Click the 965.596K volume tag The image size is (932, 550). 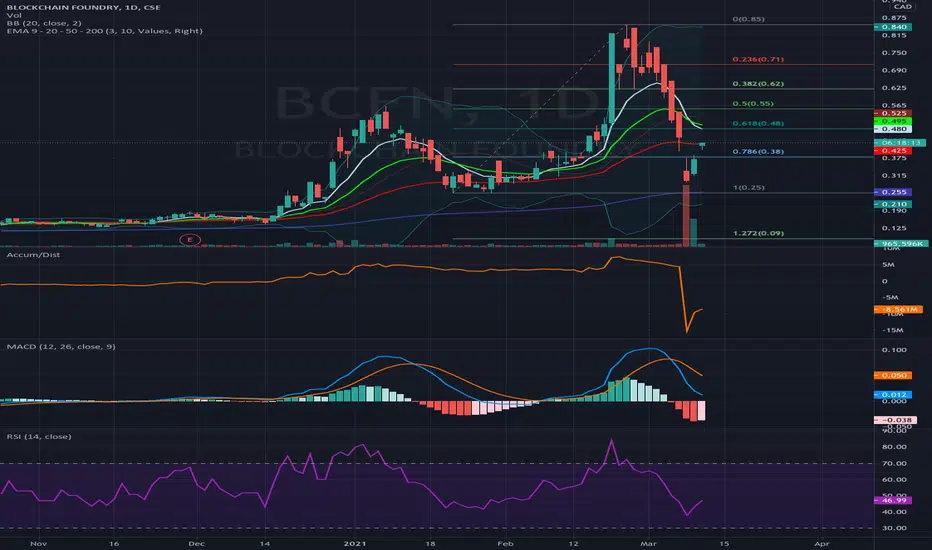pos(901,244)
